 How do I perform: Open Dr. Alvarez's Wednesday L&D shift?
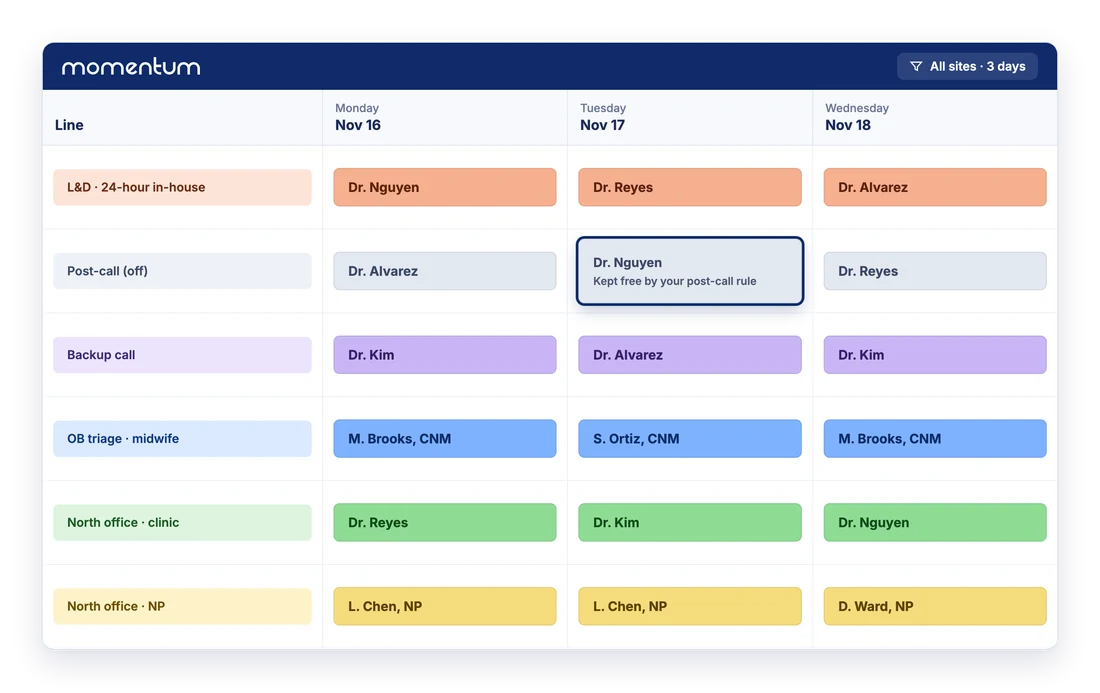934,187
